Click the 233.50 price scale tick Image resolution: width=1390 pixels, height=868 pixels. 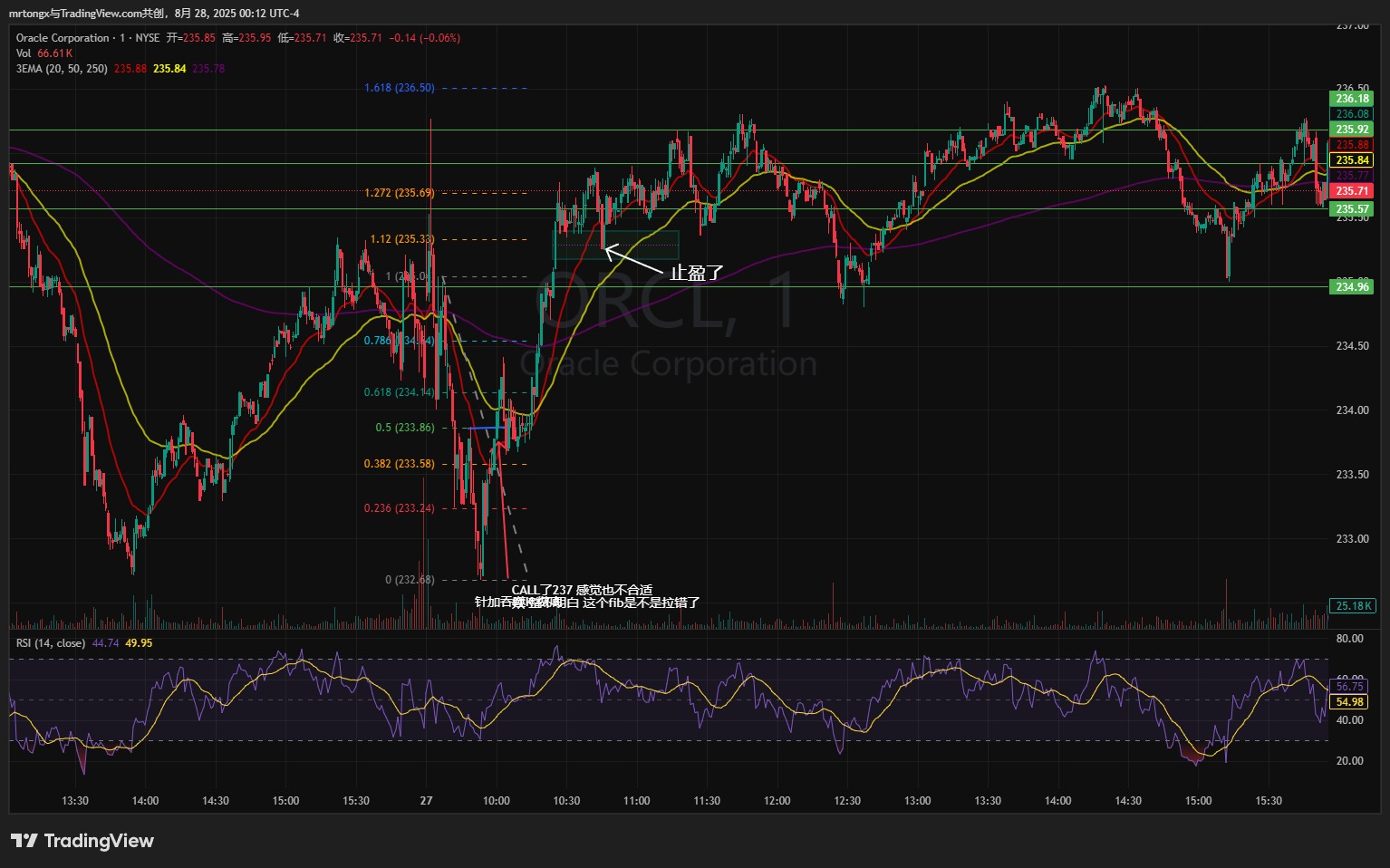click(x=1352, y=475)
